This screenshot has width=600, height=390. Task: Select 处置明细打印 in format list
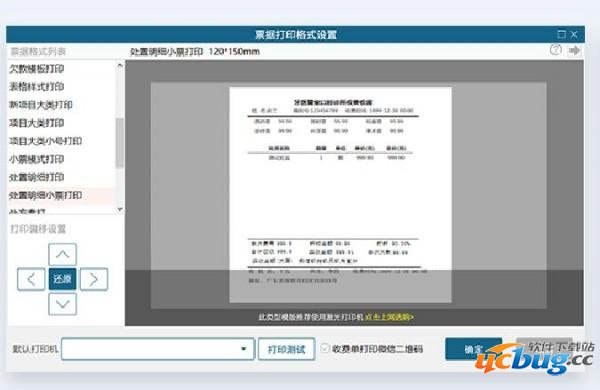pyautogui.click(x=36, y=177)
